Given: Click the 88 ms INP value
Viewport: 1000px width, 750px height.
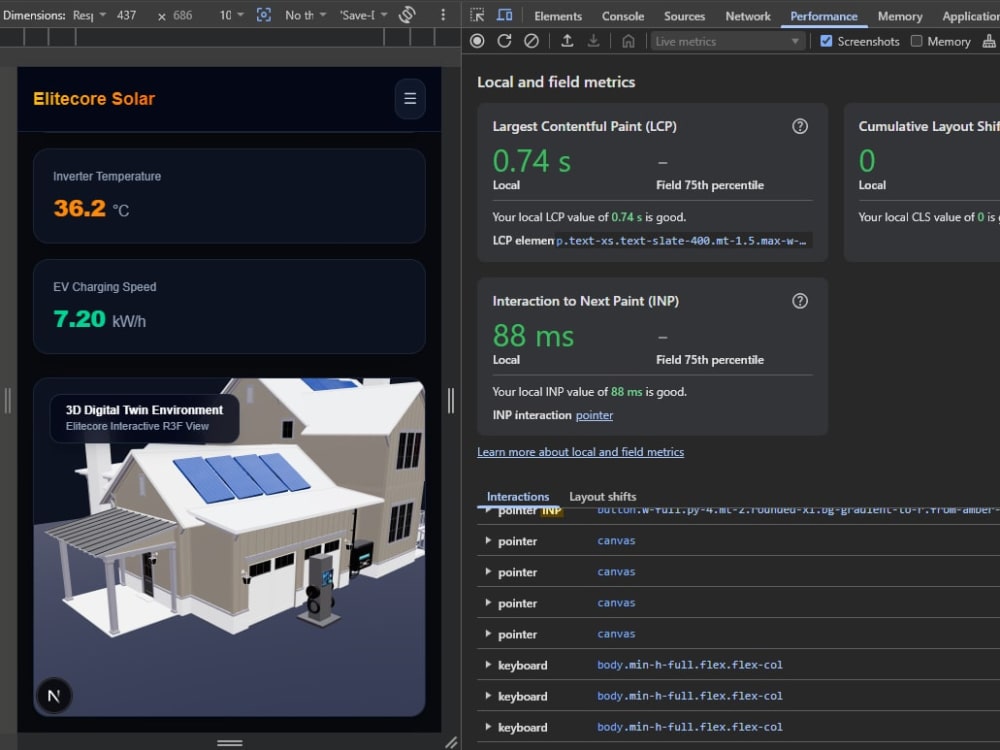Looking at the screenshot, I should pyautogui.click(x=533, y=335).
